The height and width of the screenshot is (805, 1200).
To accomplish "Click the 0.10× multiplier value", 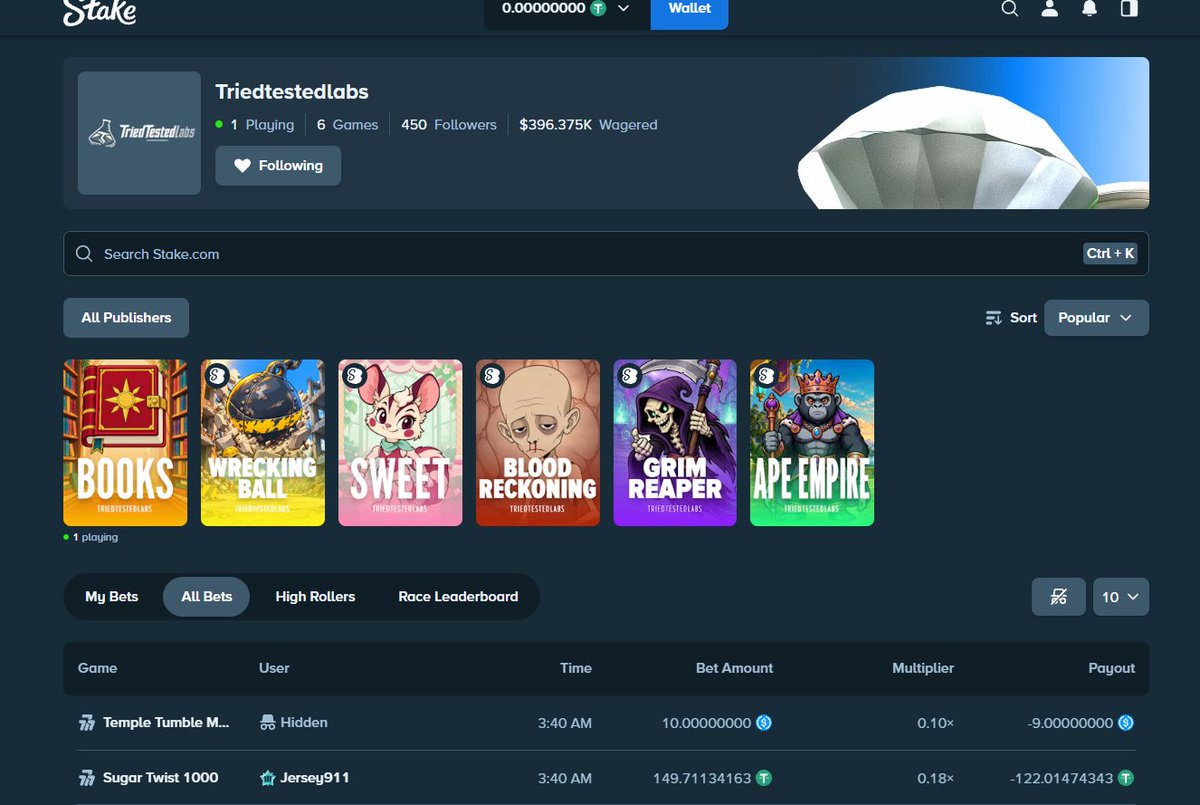I will coord(936,722).
